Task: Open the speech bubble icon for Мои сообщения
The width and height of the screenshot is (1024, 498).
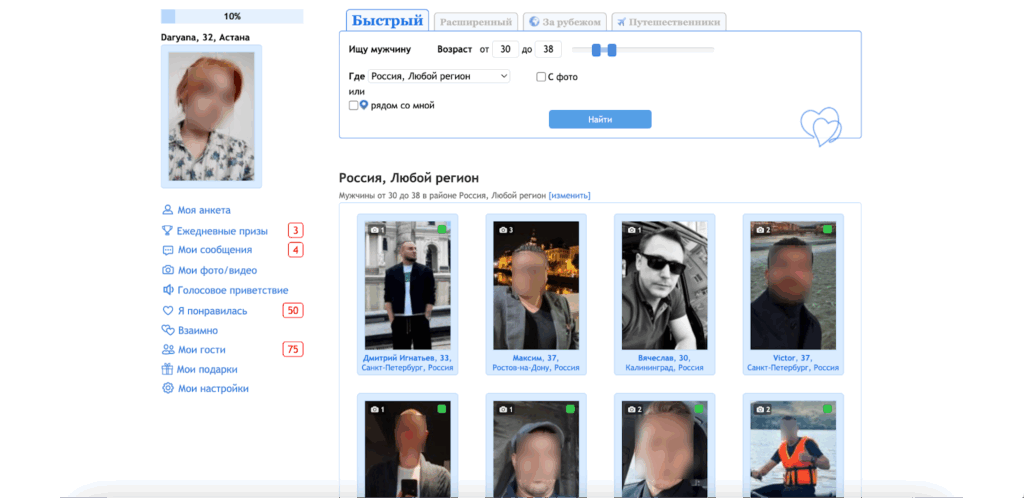Action: [168, 250]
